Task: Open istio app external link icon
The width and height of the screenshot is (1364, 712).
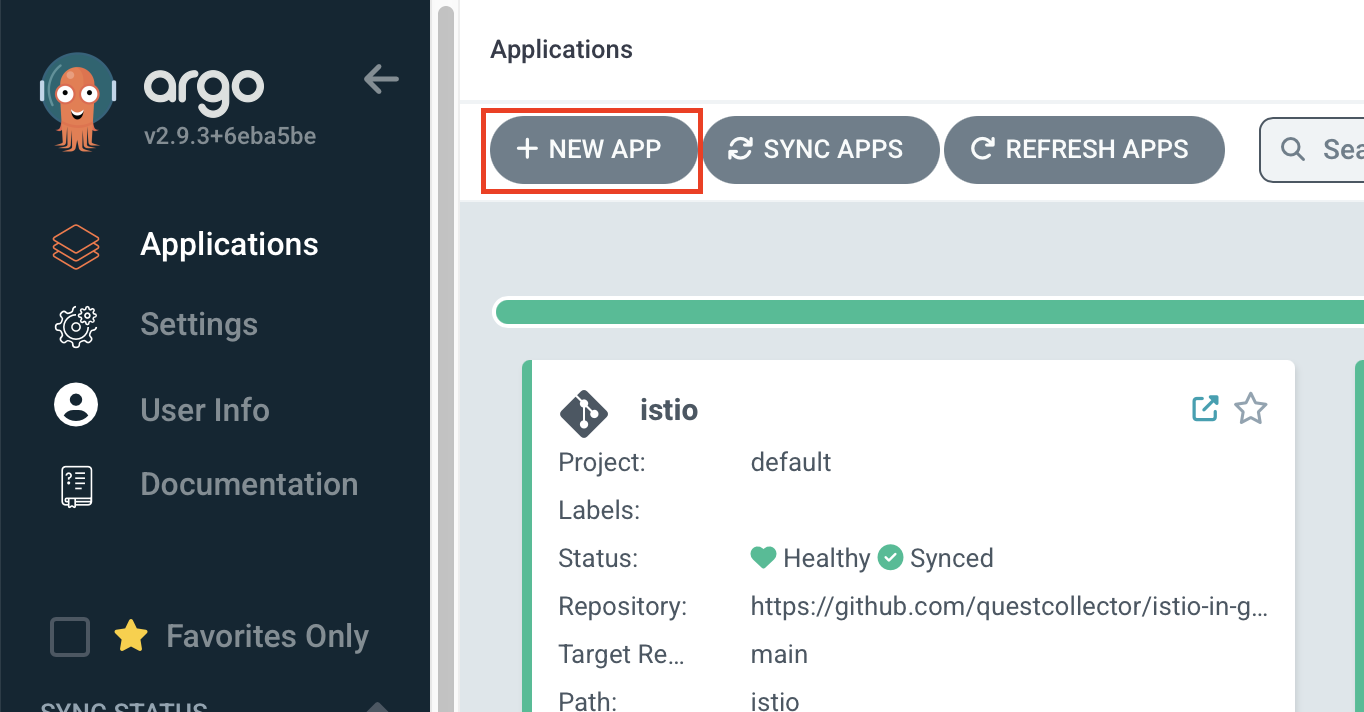Action: point(1205,408)
